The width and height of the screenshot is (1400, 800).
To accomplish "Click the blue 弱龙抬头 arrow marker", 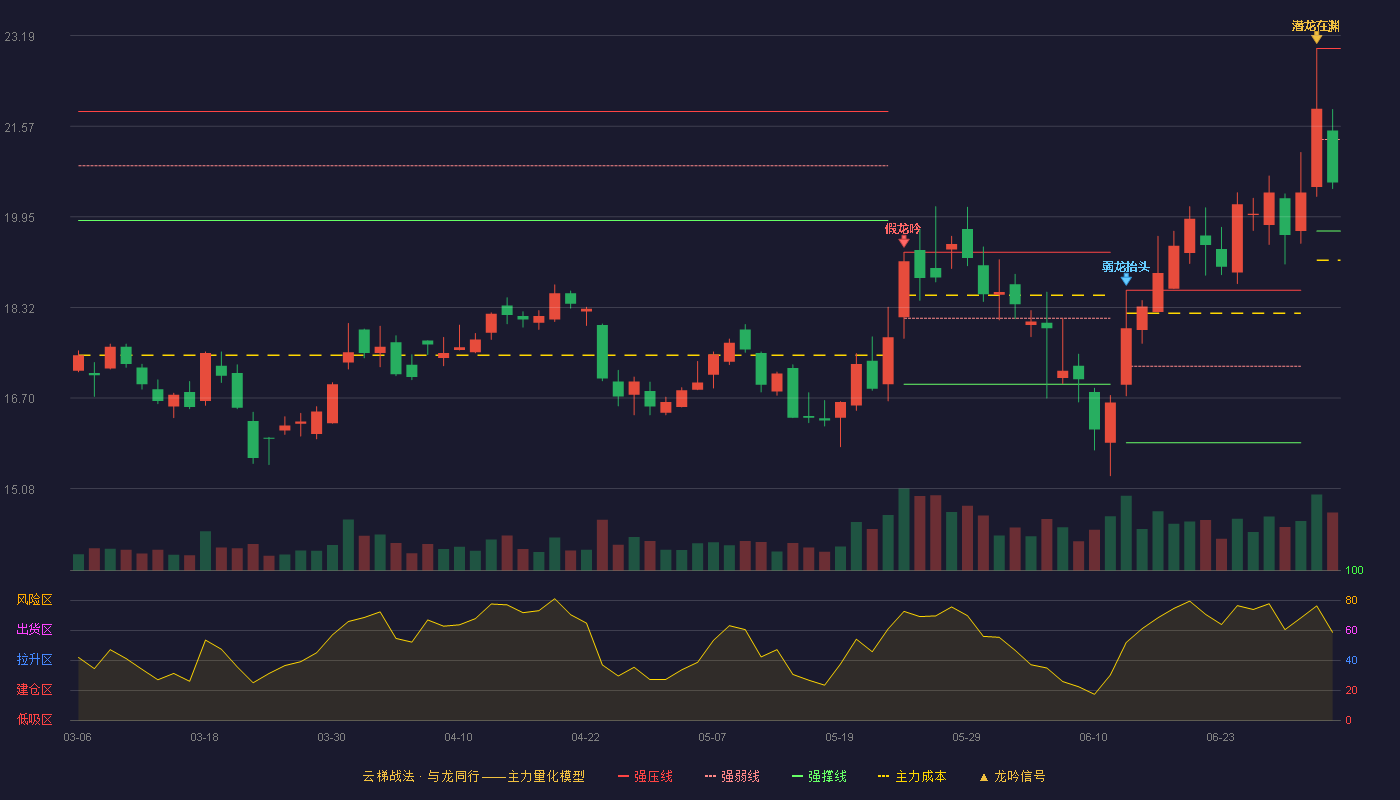I will pyautogui.click(x=1126, y=279).
